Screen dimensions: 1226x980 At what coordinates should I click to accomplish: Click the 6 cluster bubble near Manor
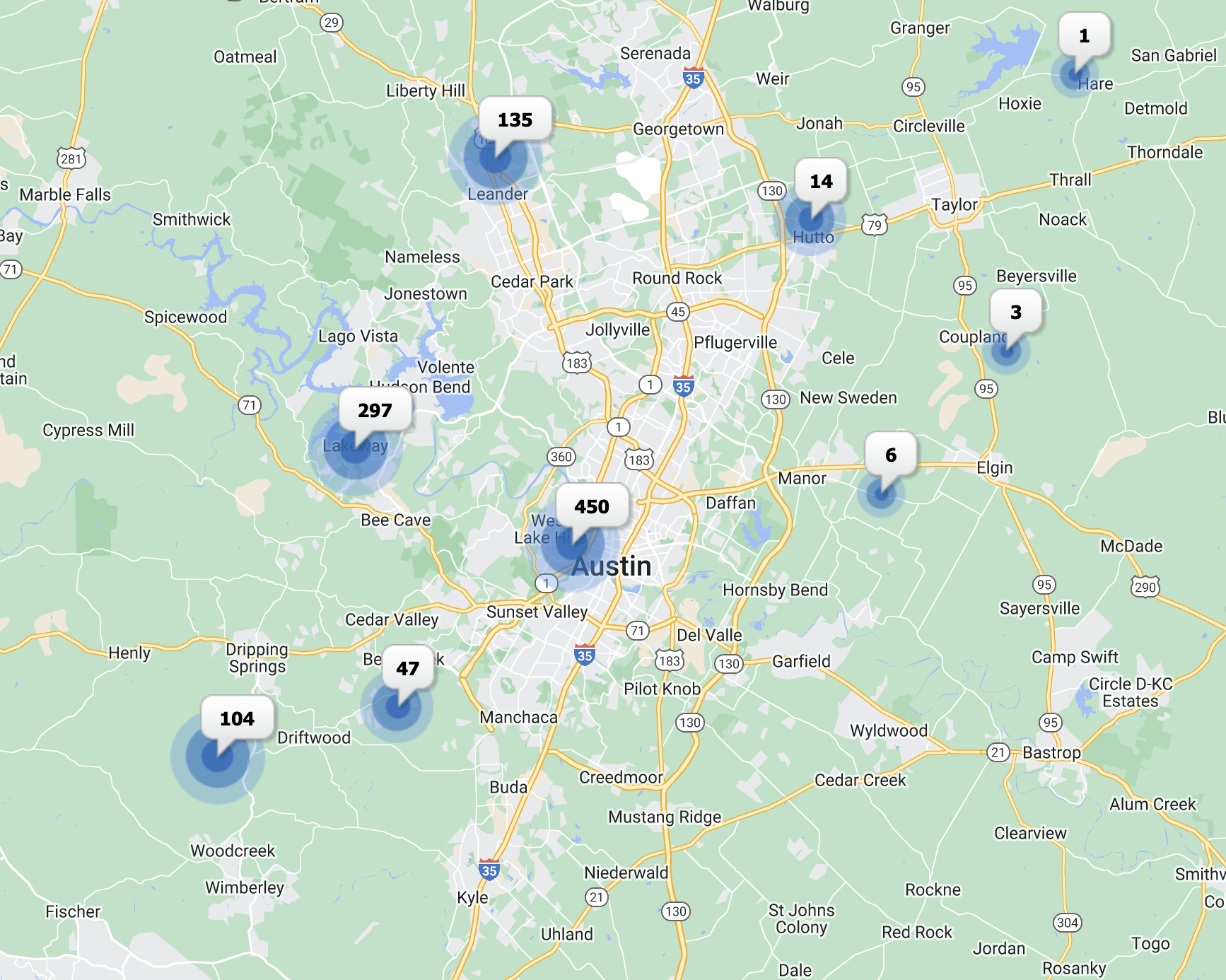(890, 455)
